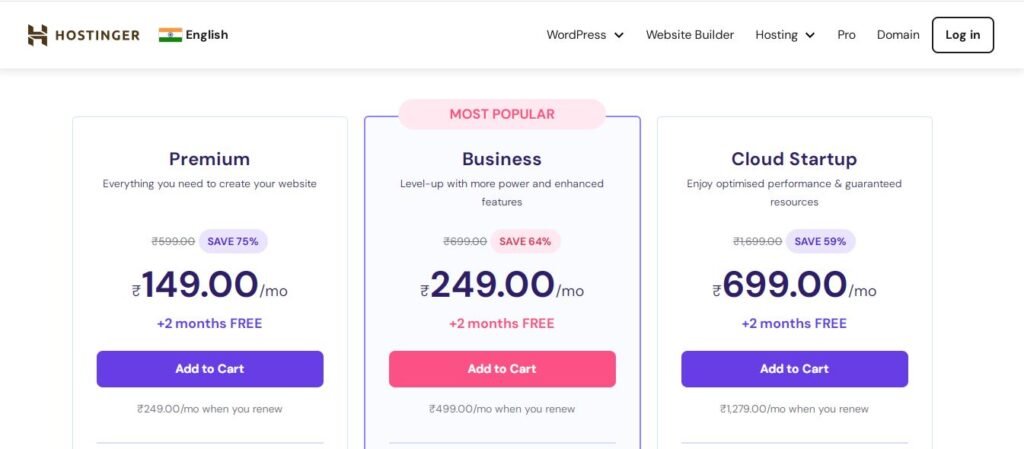Open the Domain navigation link
The height and width of the screenshot is (449, 1024).
click(x=898, y=35)
